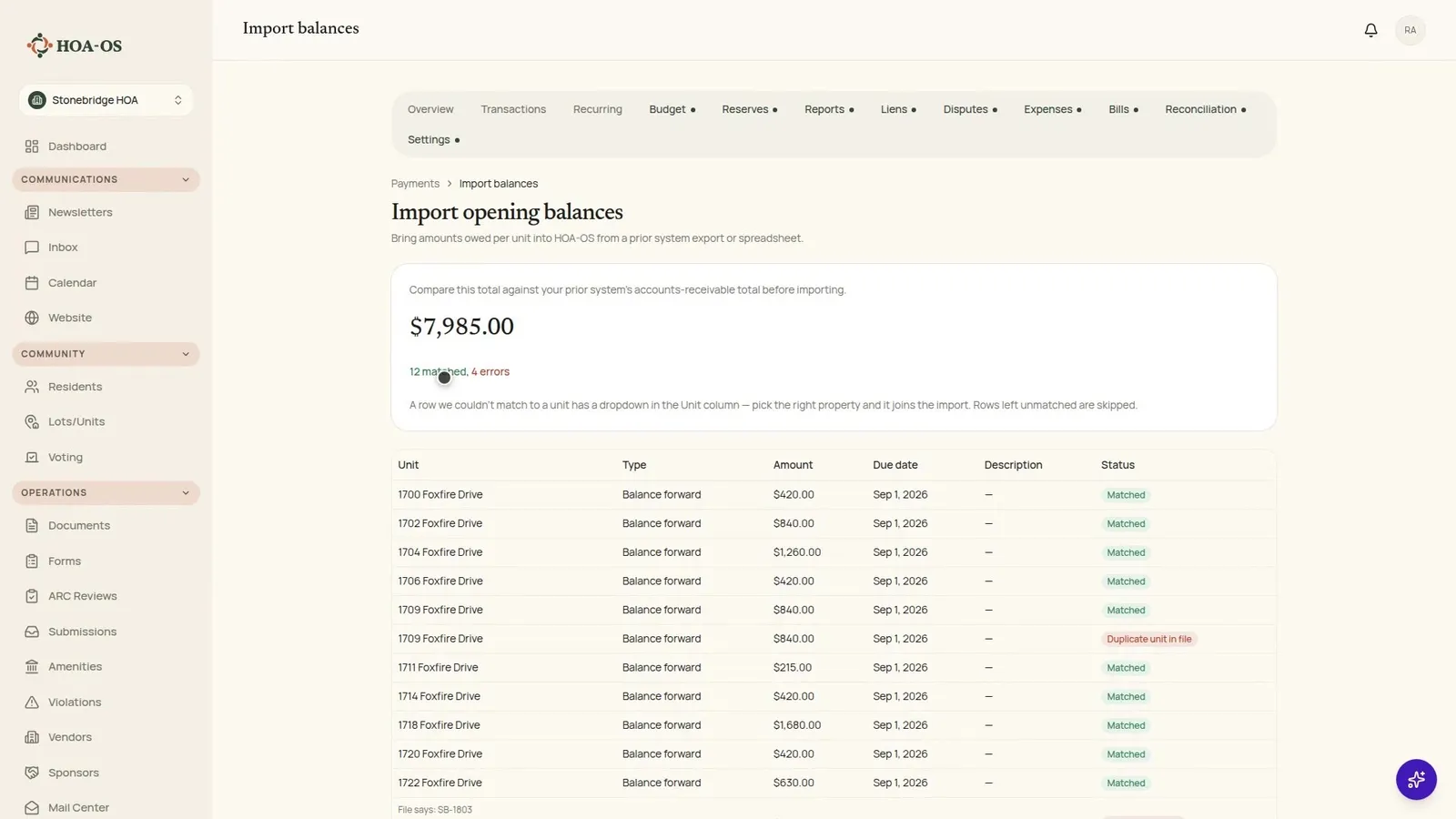Click the Stonebridge HOA building icon
Viewport: 1456px width, 819px height.
coord(37,100)
